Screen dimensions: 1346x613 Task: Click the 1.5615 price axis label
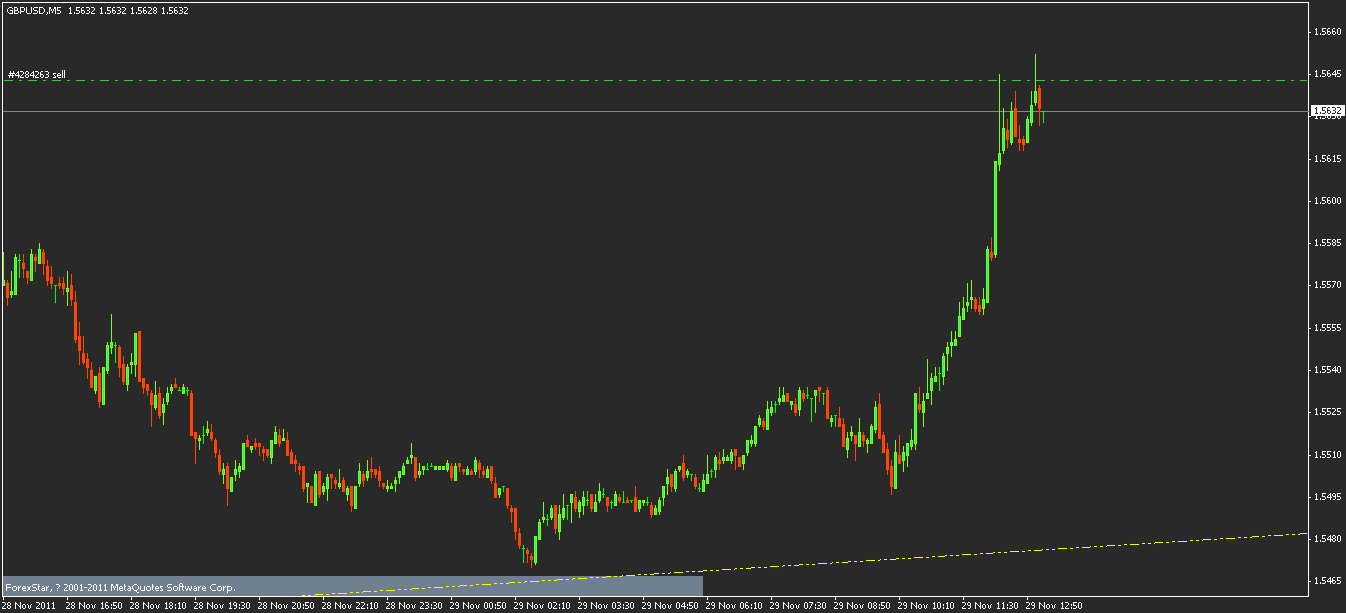coord(1328,159)
